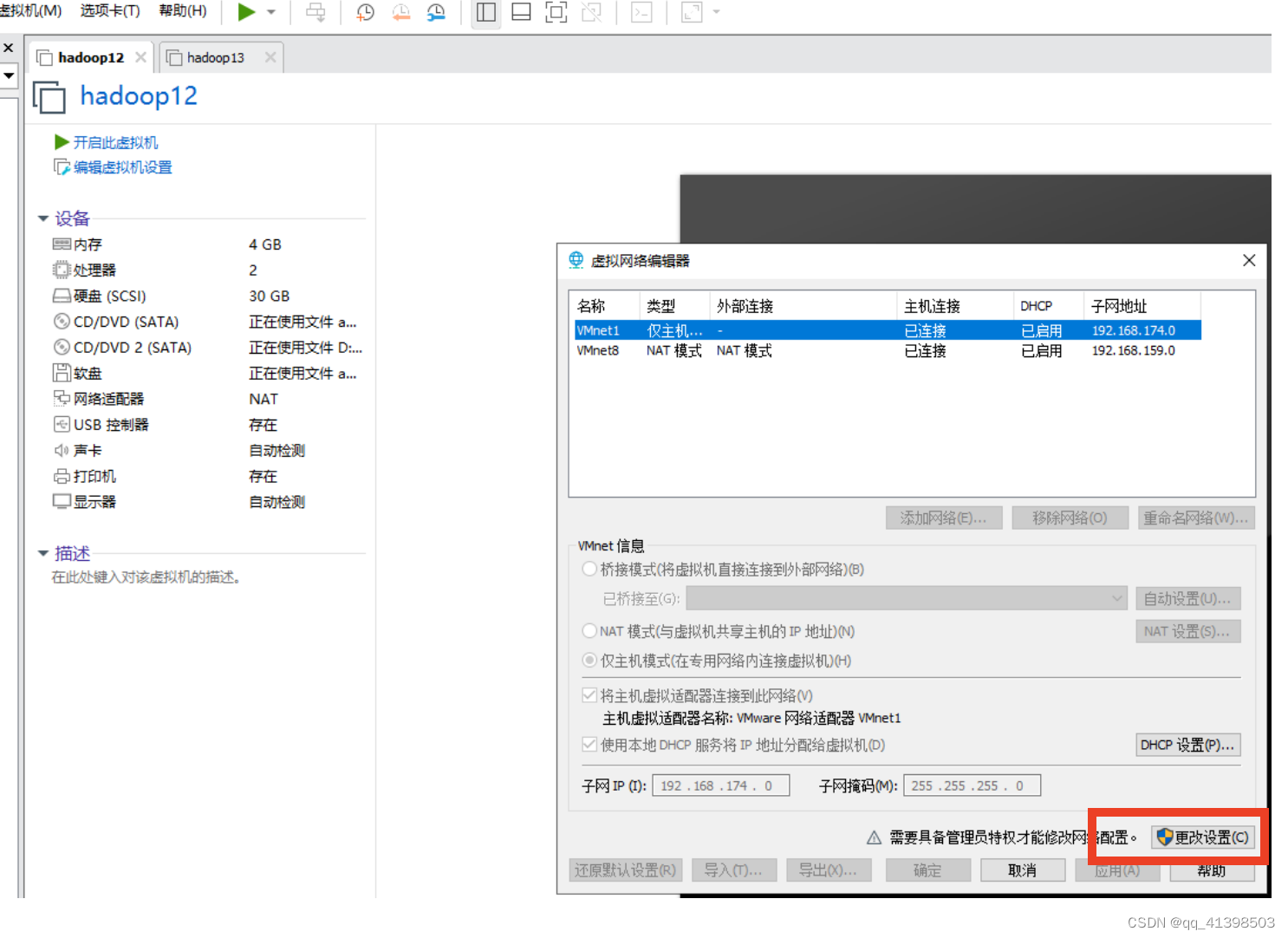This screenshot has height=938, width=1288.
Task: Click the 移除网络(O) button
Action: pyautogui.click(x=1070, y=518)
